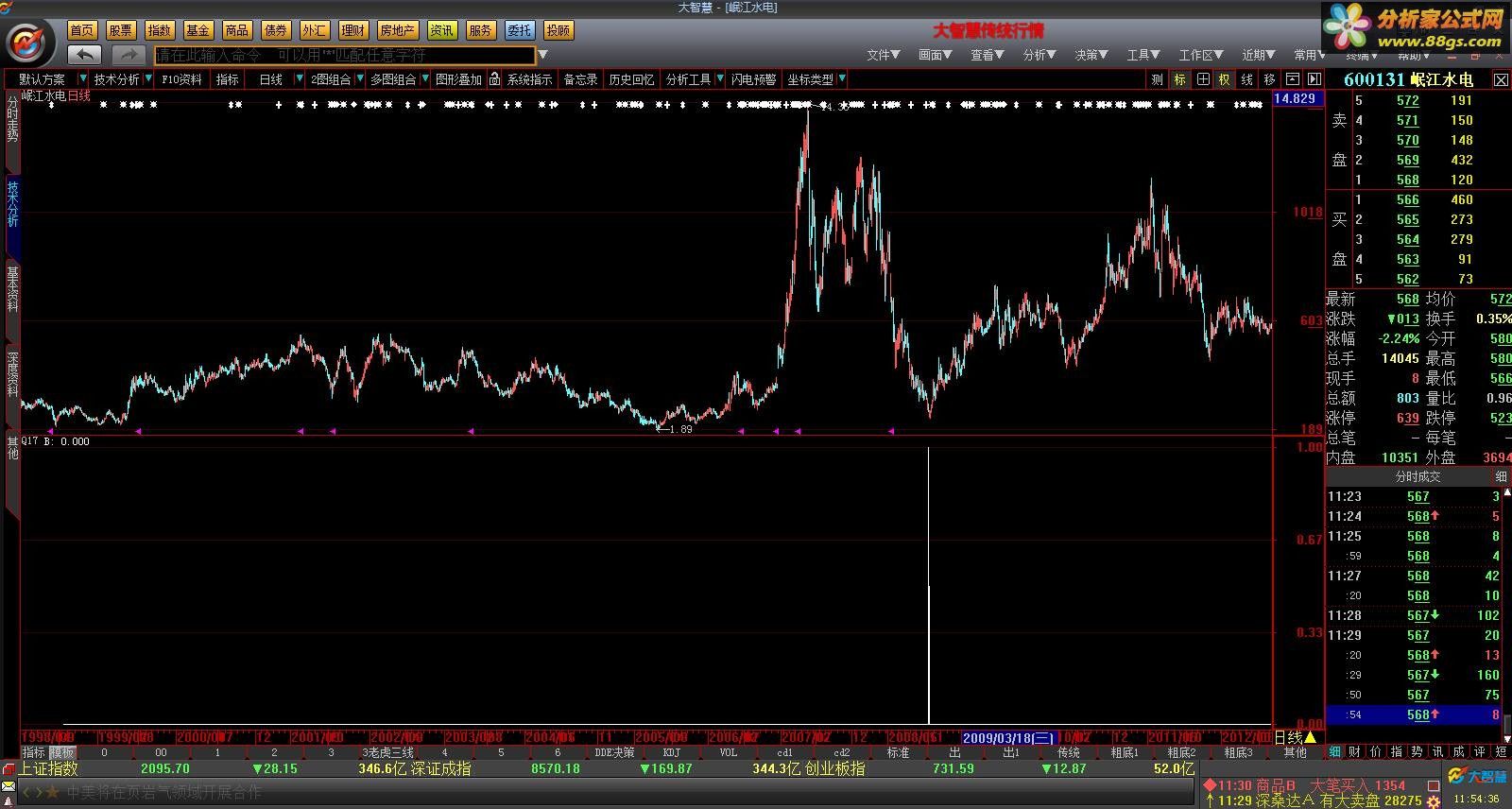Screen dimensions: 1512x809
Task: Open the 分析 menu
Action: click(1039, 55)
